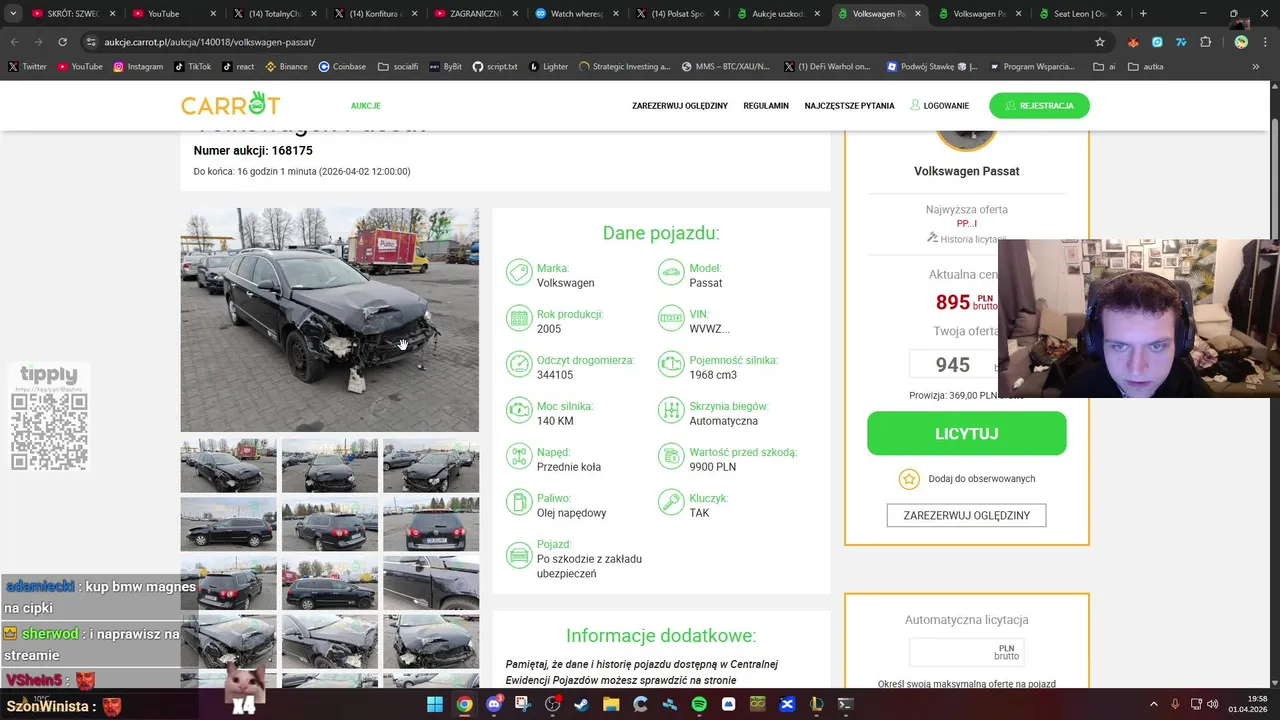Open the autka bookmarks folder

pyautogui.click(x=1145, y=67)
